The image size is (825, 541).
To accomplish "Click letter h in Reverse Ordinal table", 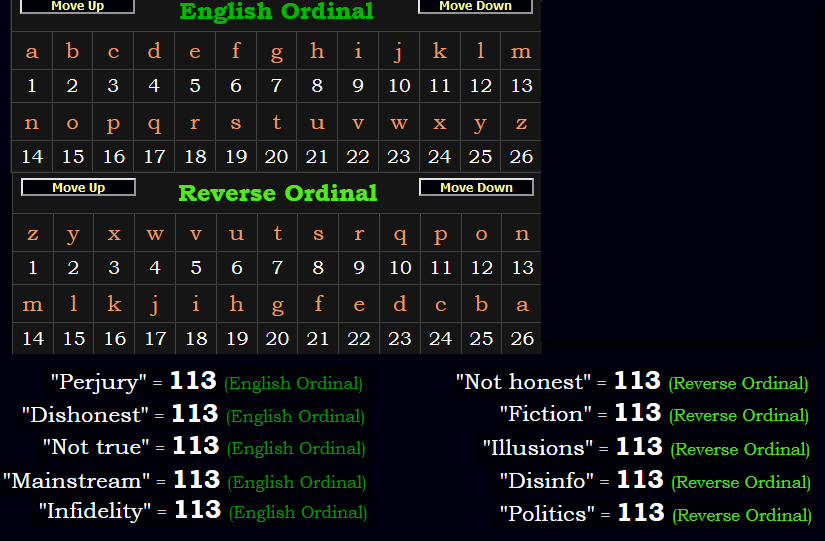I will tap(237, 304).
